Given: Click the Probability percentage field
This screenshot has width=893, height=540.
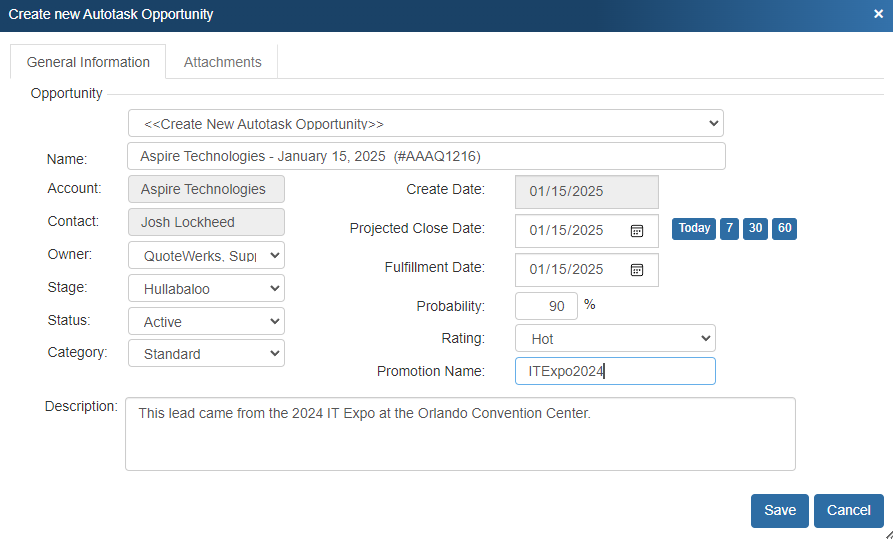Looking at the screenshot, I should pos(546,306).
